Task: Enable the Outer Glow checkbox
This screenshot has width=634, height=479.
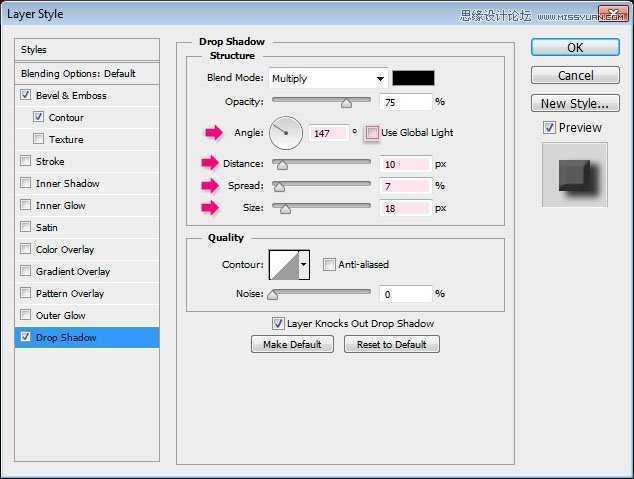Action: (25, 314)
